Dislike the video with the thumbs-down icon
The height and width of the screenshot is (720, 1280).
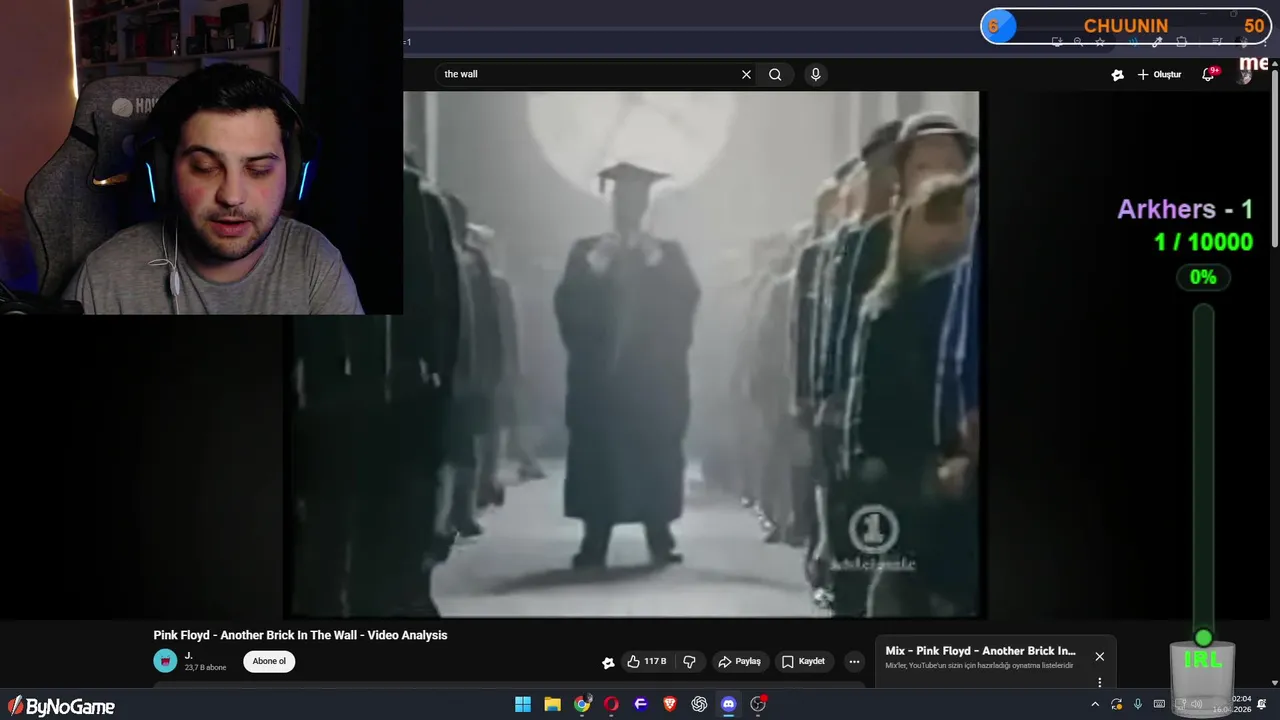tap(689, 661)
